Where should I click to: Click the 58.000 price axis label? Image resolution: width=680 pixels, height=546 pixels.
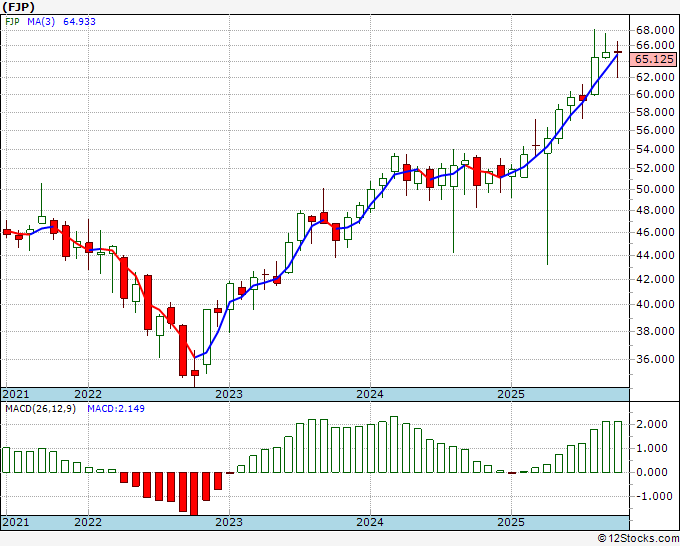[x=655, y=112]
